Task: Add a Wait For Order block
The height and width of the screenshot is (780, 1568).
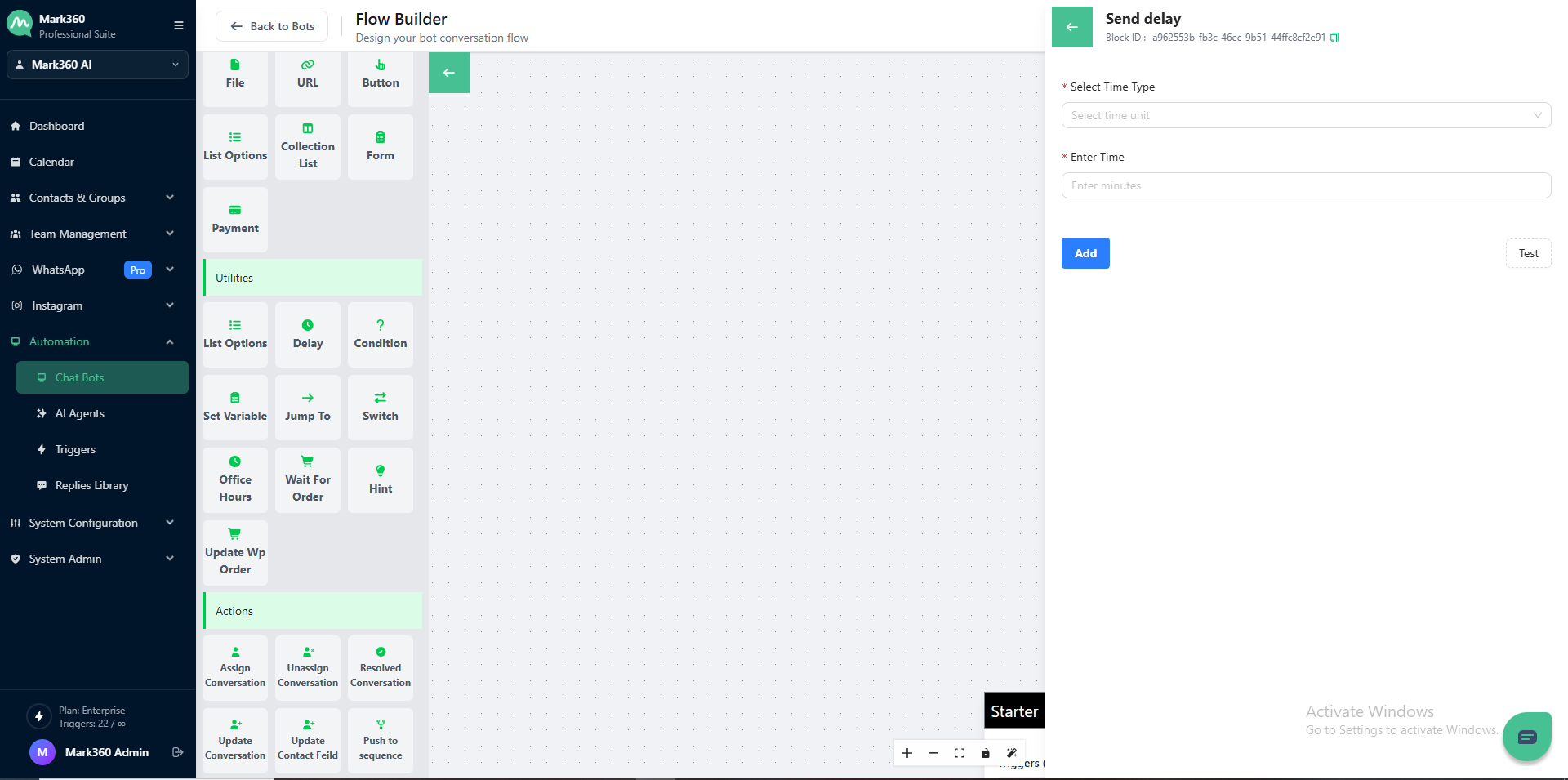Action: (307, 479)
